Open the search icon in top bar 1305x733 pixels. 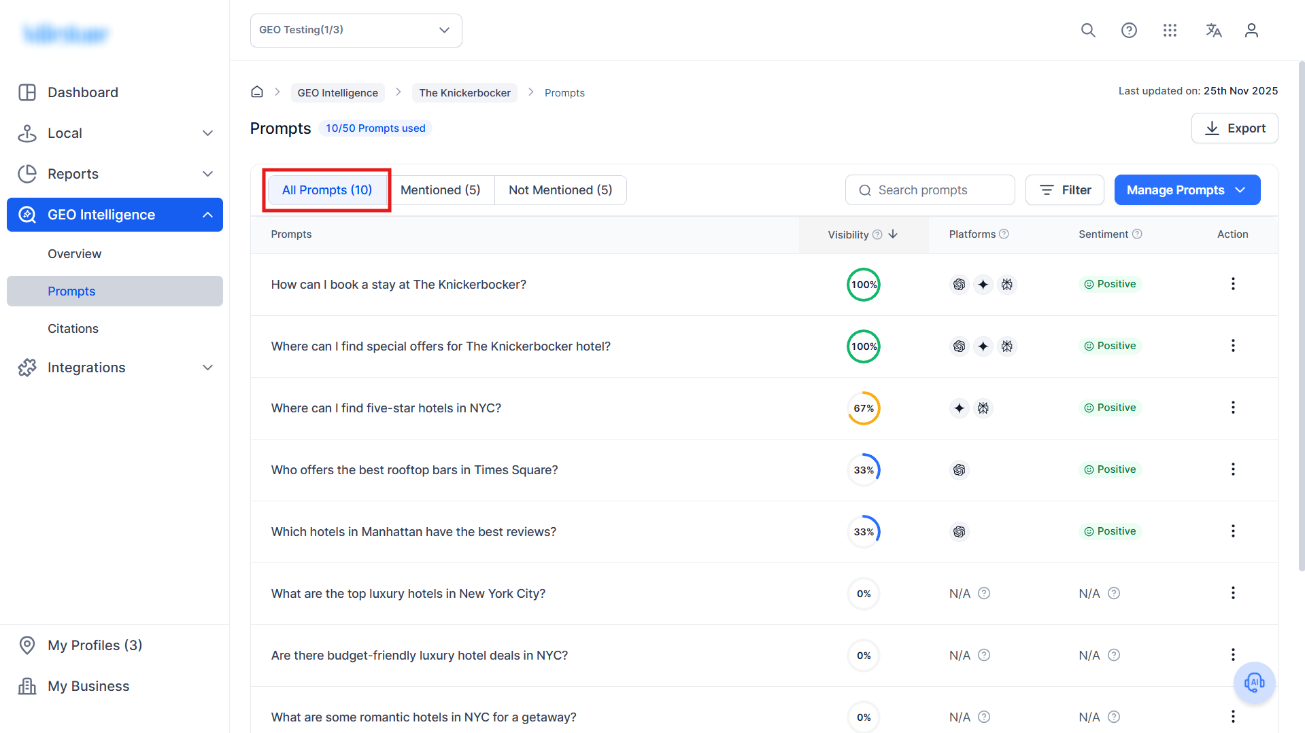(1088, 31)
